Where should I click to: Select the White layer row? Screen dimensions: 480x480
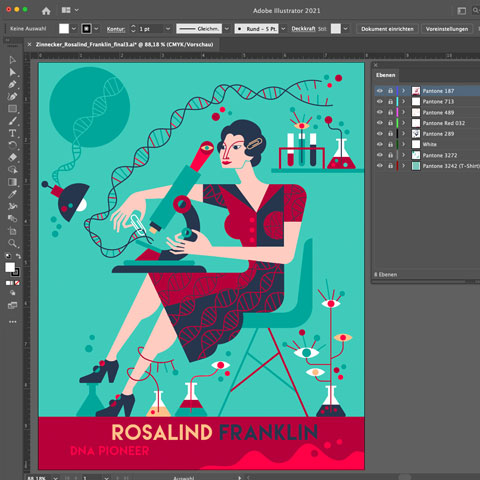(x=428, y=144)
